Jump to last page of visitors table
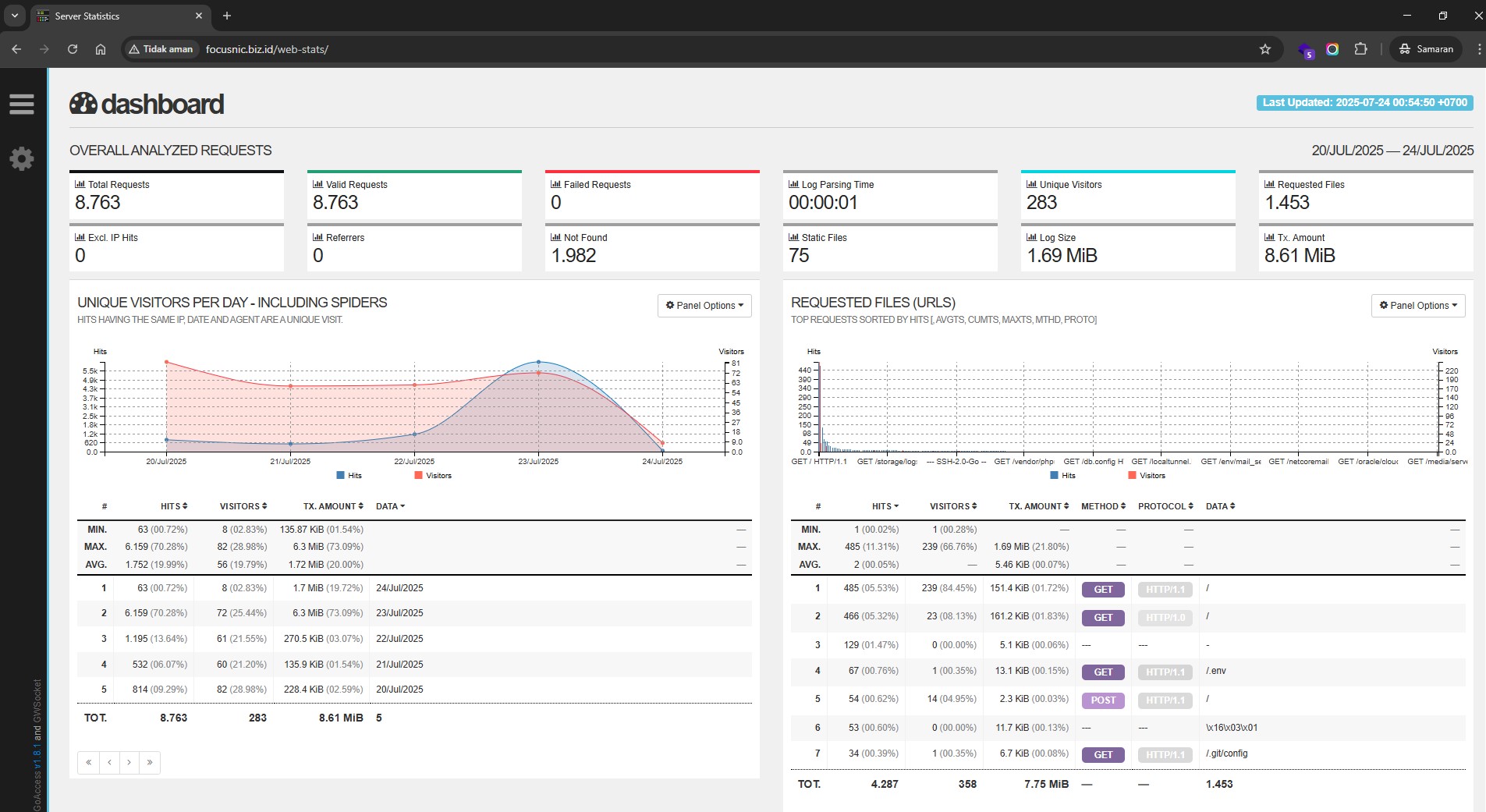This screenshot has height=812, width=1486. pyautogui.click(x=150, y=762)
